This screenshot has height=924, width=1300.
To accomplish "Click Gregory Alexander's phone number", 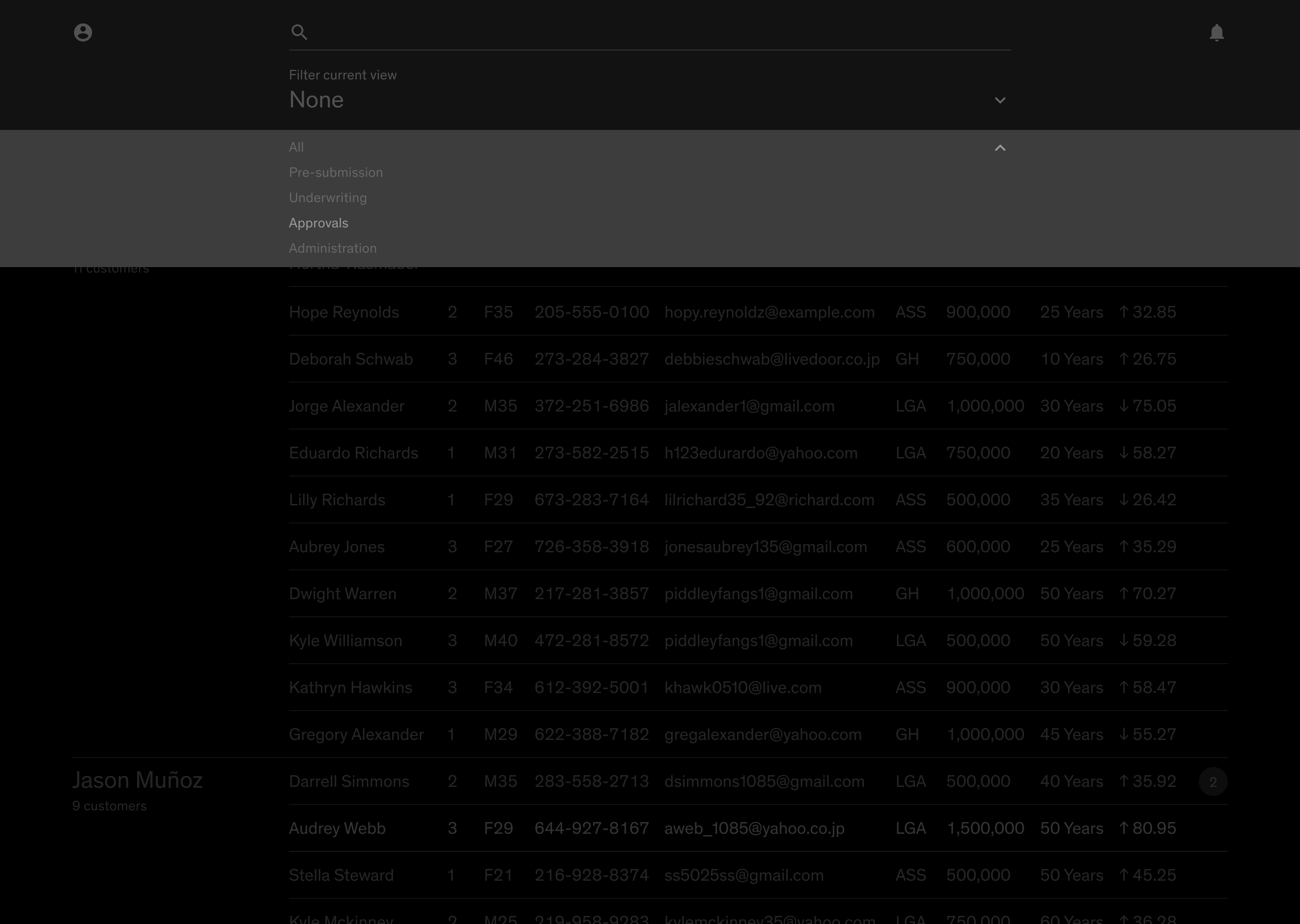I will pos(591,735).
